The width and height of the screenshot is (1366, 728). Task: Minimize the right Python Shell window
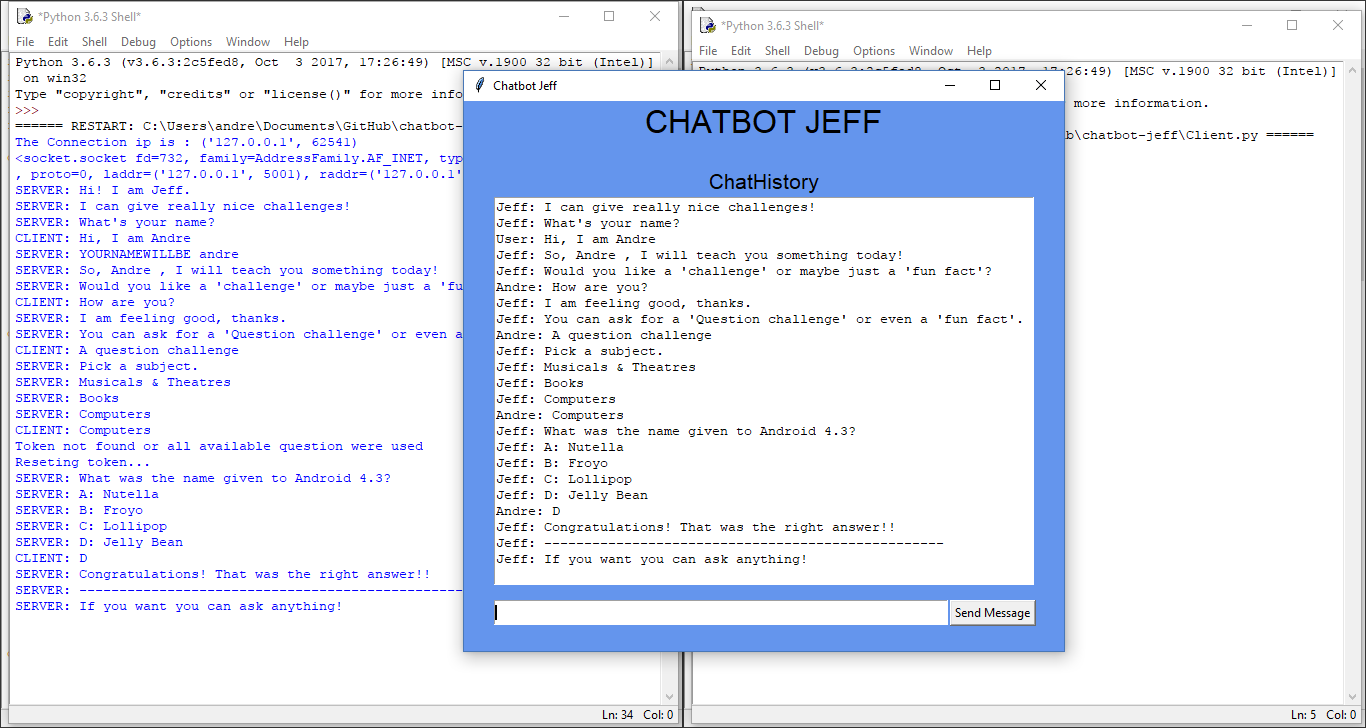[1246, 25]
